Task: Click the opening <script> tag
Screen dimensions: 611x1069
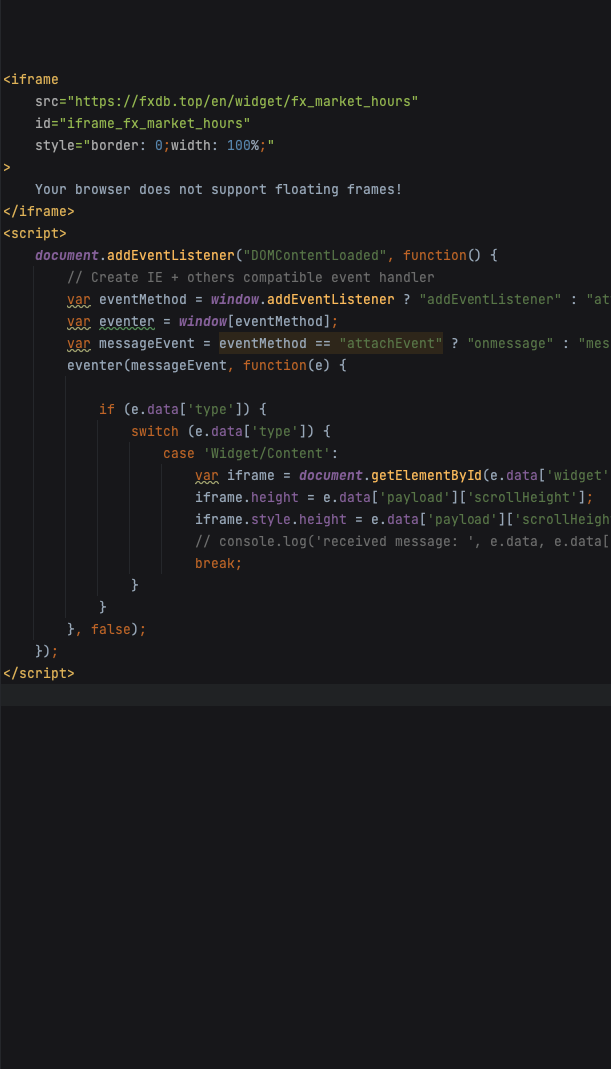Action: (x=35, y=233)
